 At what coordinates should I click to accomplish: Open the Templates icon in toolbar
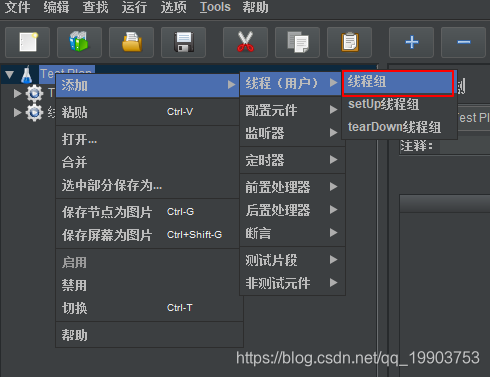tap(79, 42)
